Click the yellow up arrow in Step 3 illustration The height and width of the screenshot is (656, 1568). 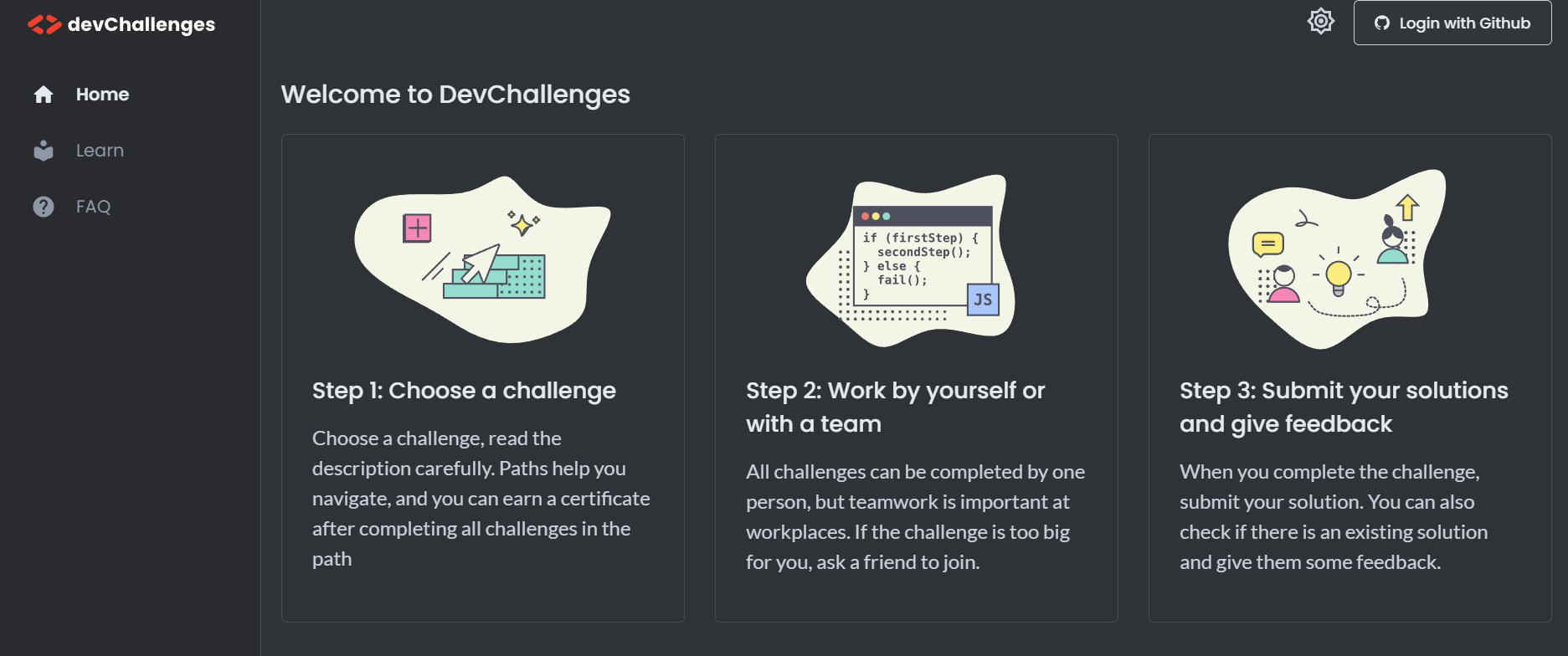(x=1408, y=208)
